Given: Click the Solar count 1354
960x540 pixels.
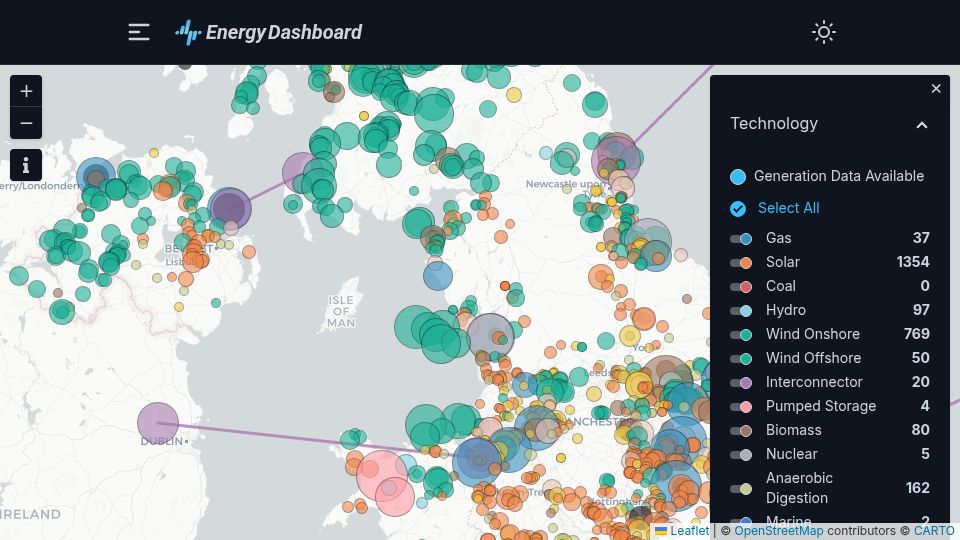Looking at the screenshot, I should pos(913,262).
